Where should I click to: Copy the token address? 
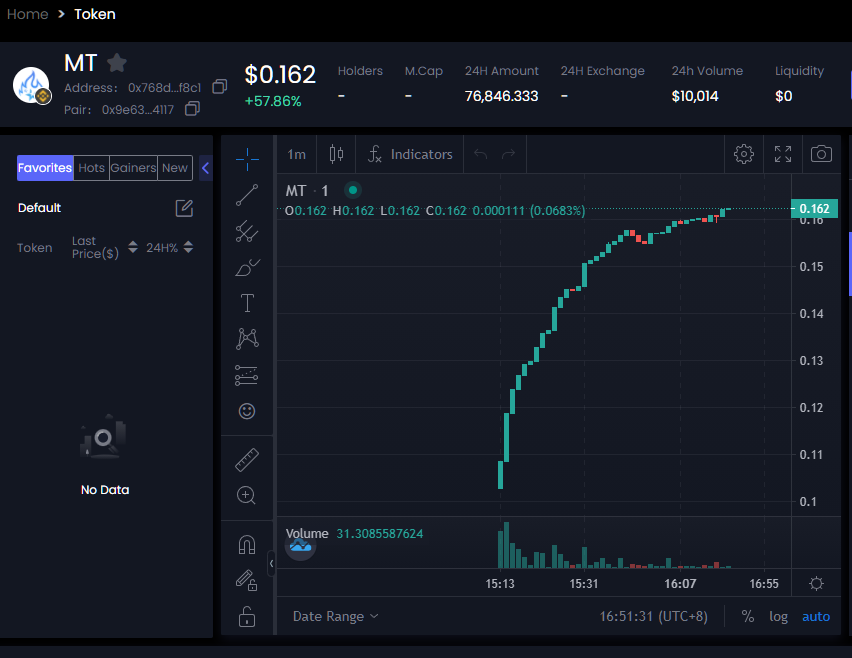[x=220, y=87]
